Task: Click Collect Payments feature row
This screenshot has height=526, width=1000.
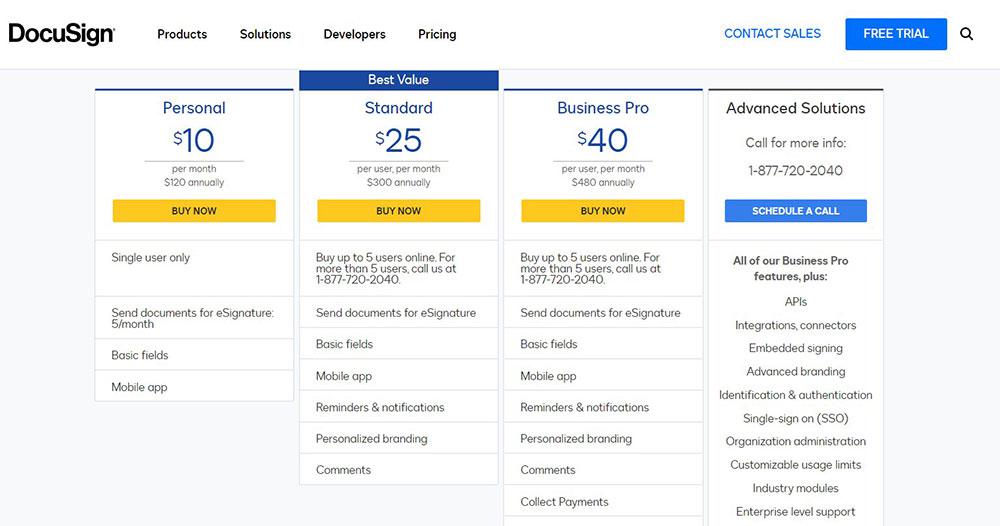Action: tap(603, 502)
